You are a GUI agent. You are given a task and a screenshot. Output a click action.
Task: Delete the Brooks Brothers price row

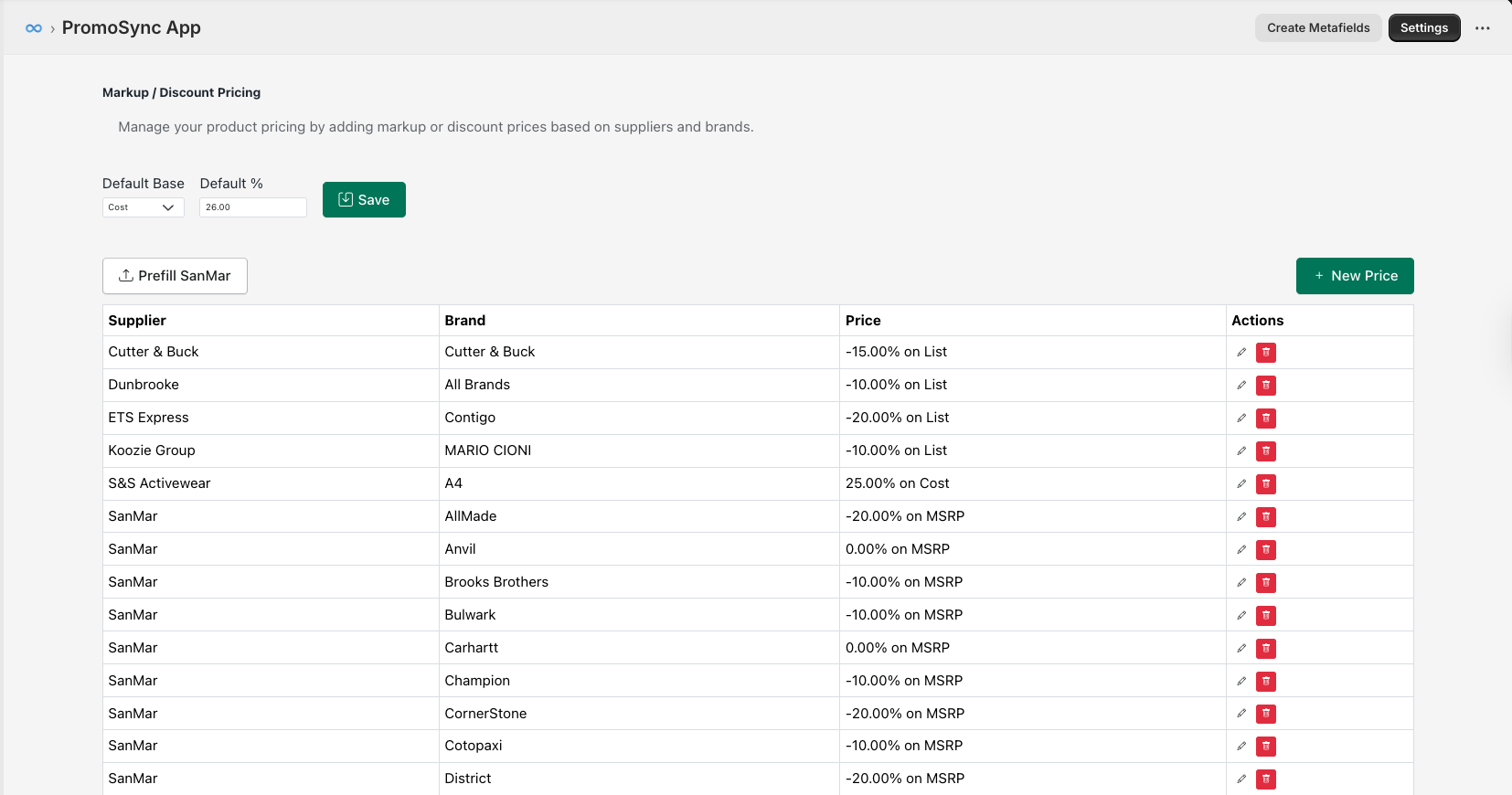click(x=1266, y=583)
